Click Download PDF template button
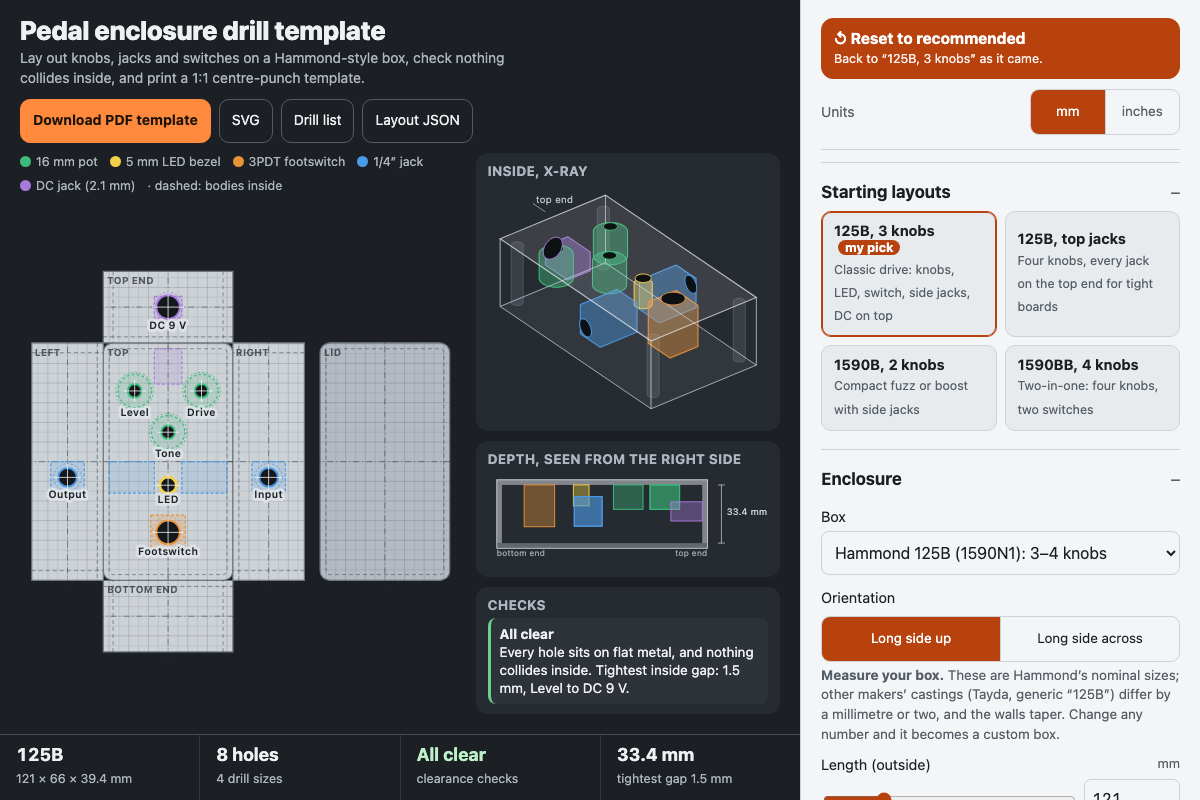This screenshot has width=1200, height=800. pos(115,120)
